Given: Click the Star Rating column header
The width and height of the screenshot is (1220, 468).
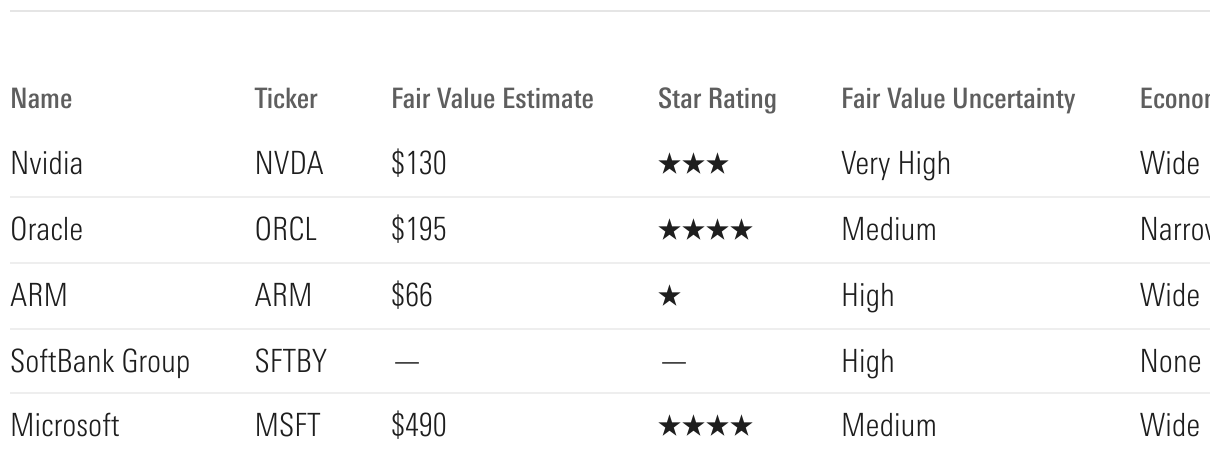Looking at the screenshot, I should pos(716,99).
